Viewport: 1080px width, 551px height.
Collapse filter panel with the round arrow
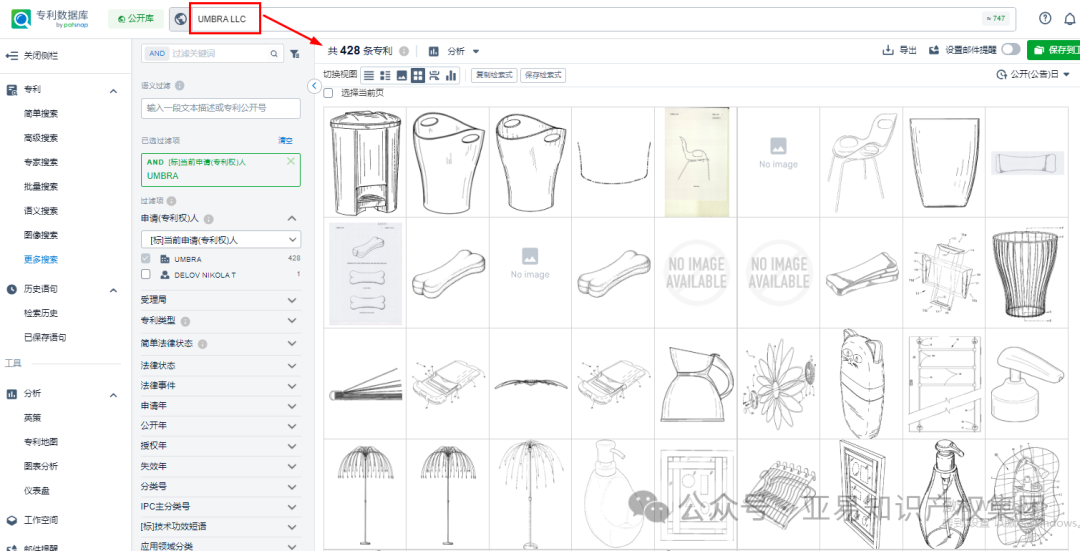(x=313, y=86)
